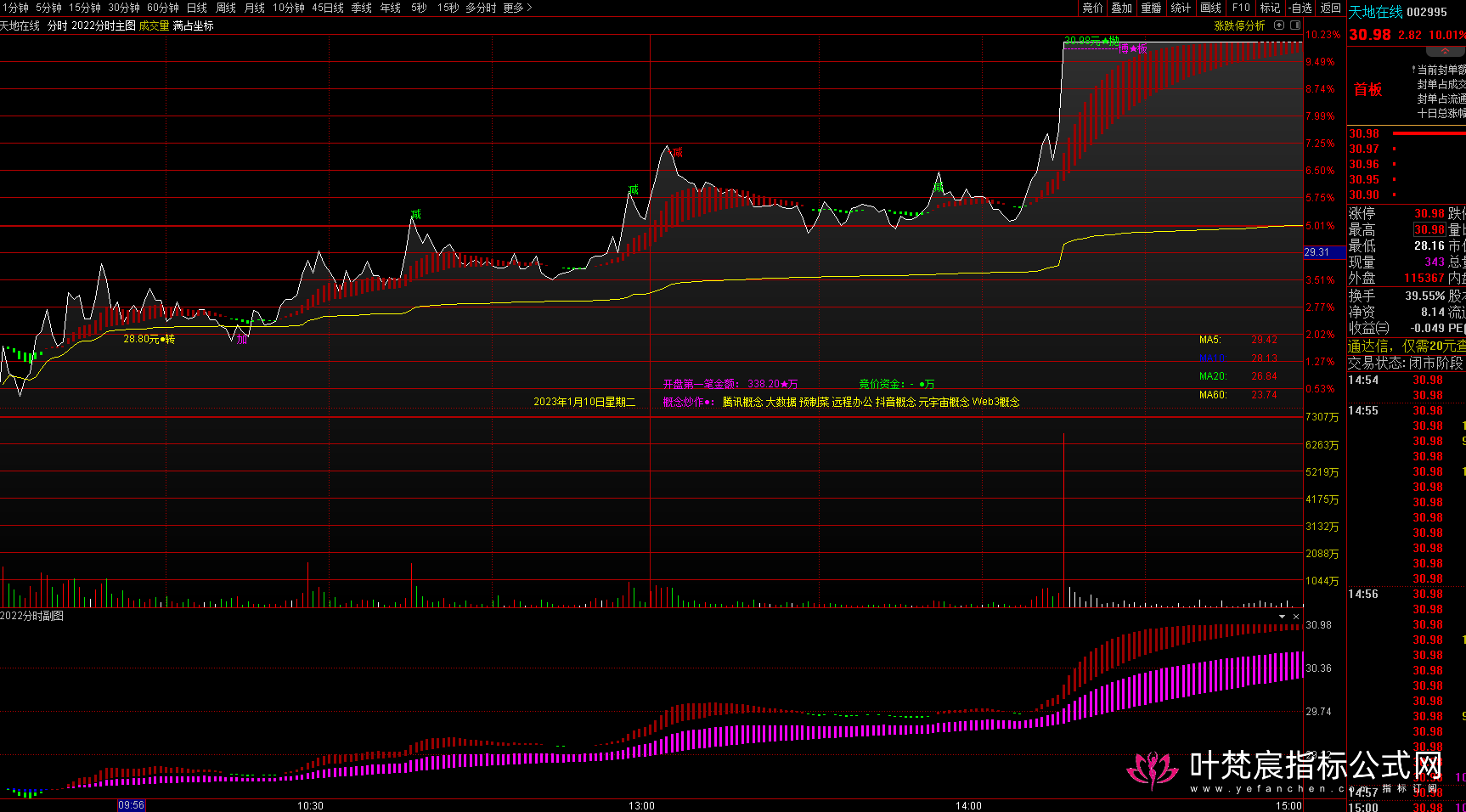The image size is (1466, 812).
Task: Click the up-arrow circle icon beside 涨跌停分析
Action: (1279, 25)
